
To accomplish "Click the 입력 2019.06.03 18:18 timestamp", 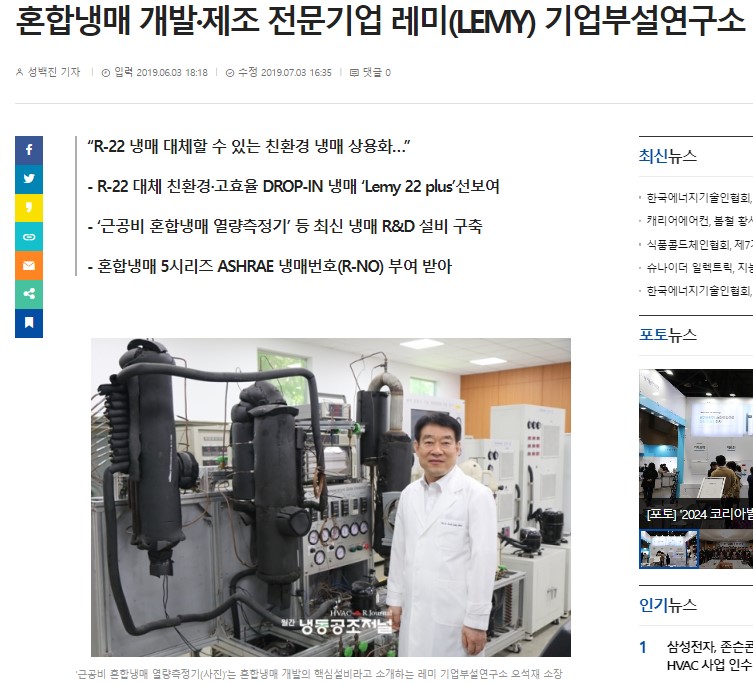I will tap(155, 73).
